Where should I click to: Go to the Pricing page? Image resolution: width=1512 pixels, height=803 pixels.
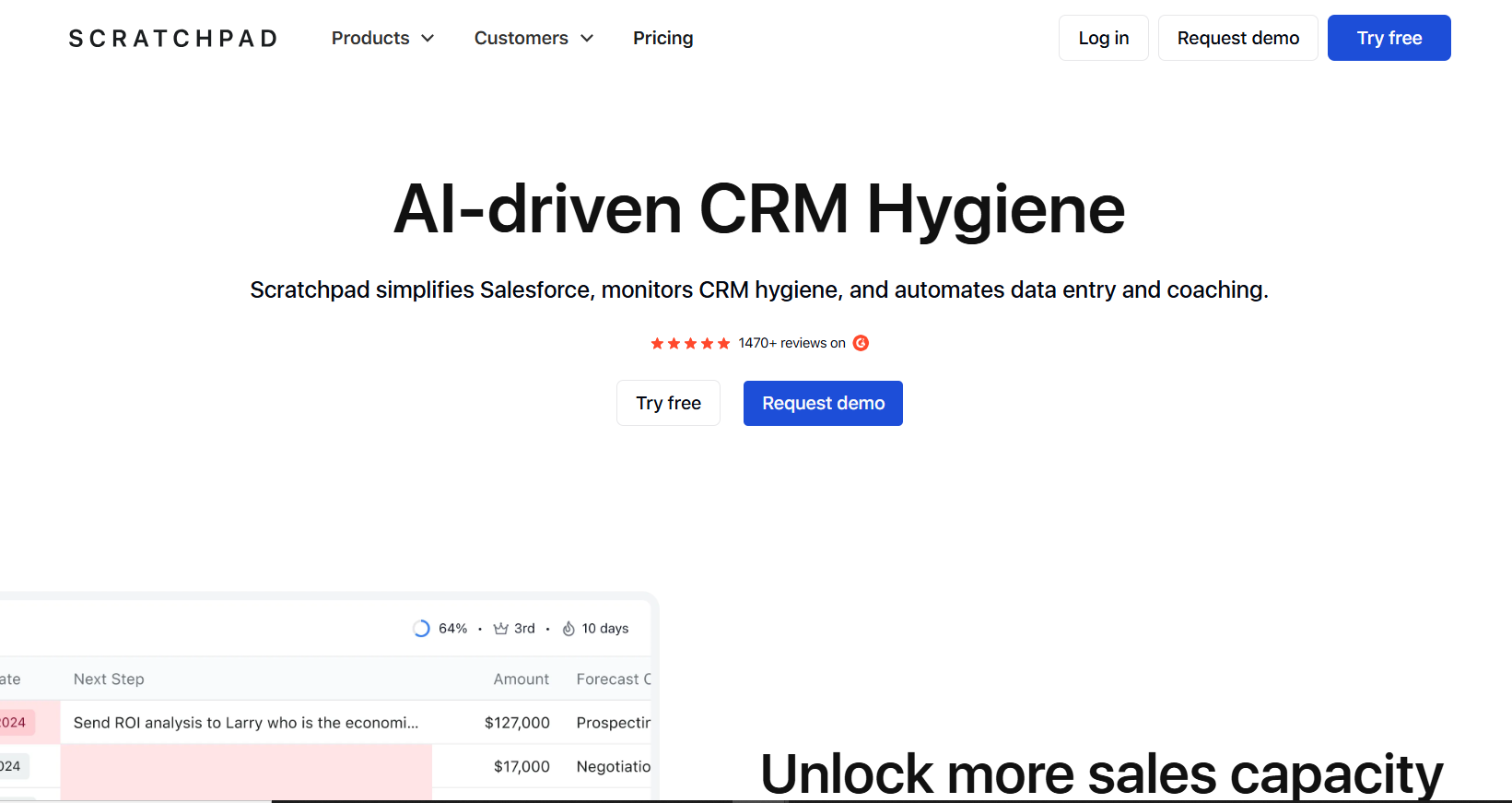pyautogui.click(x=662, y=38)
